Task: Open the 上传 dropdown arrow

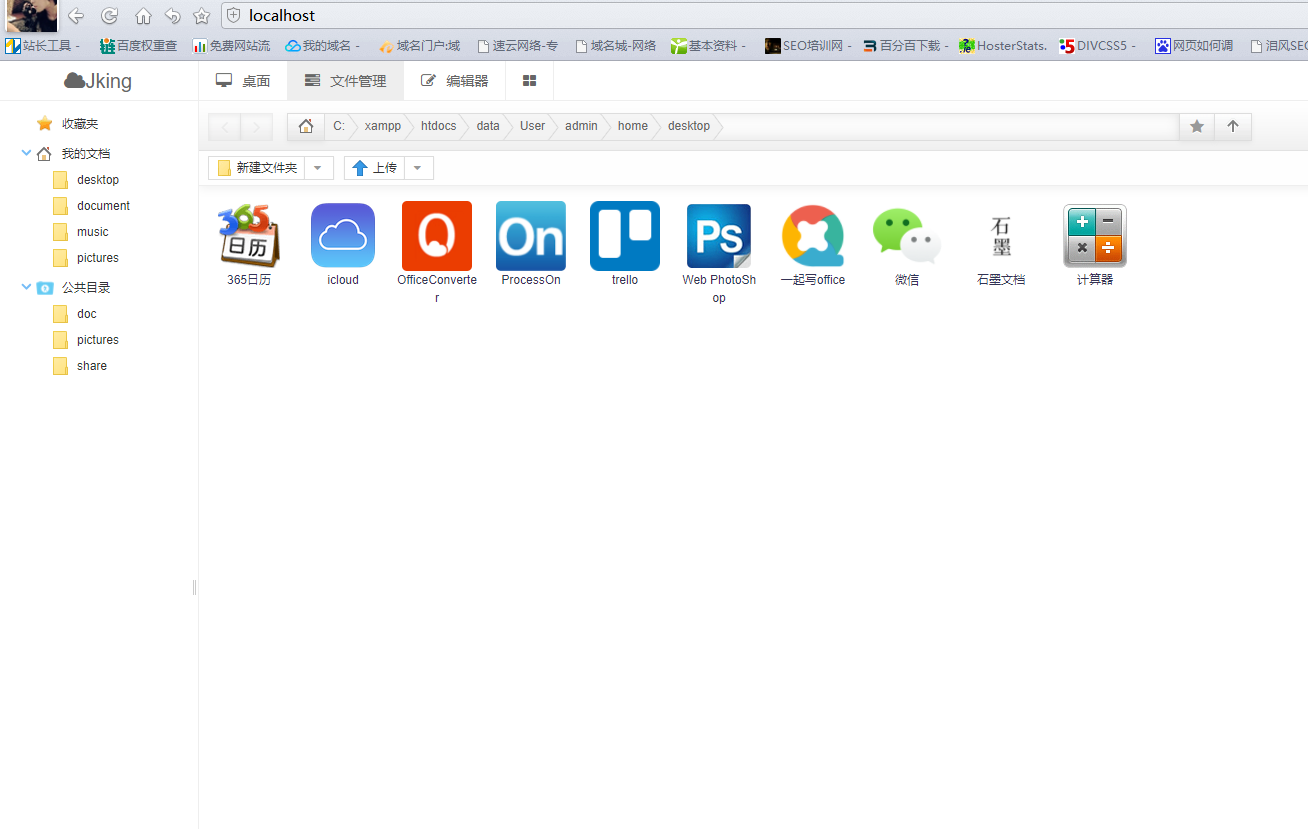Action: click(418, 168)
